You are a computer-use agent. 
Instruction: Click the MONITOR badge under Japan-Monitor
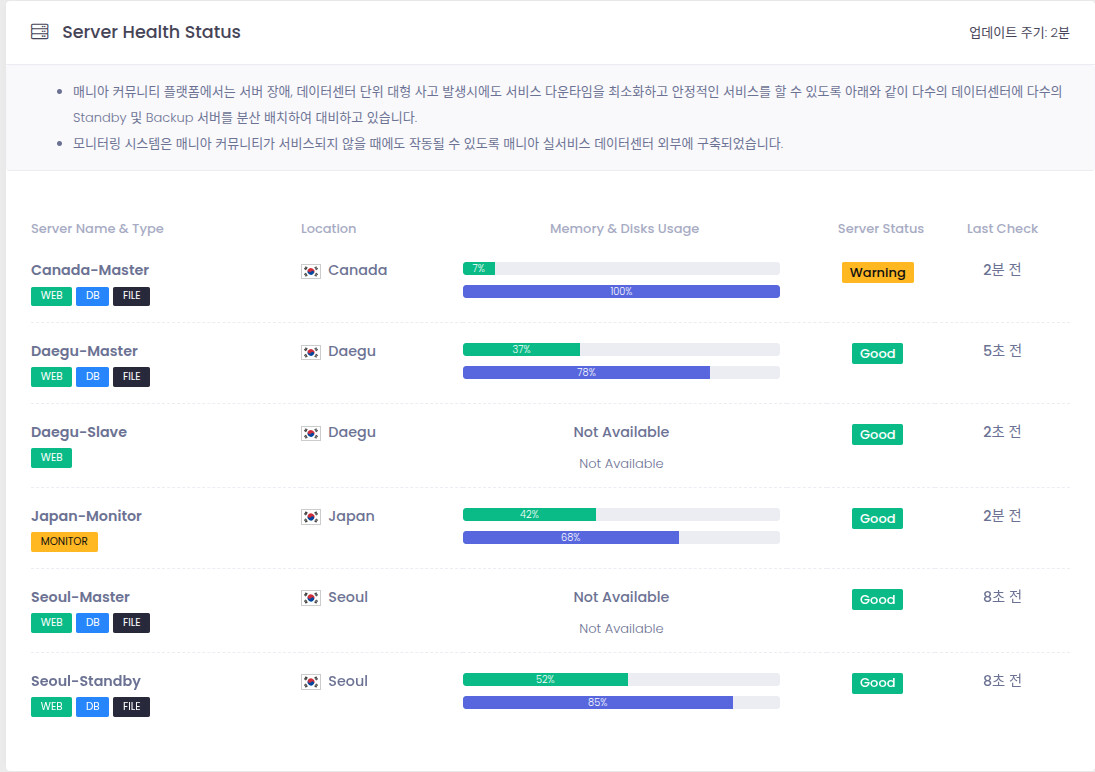[64, 541]
